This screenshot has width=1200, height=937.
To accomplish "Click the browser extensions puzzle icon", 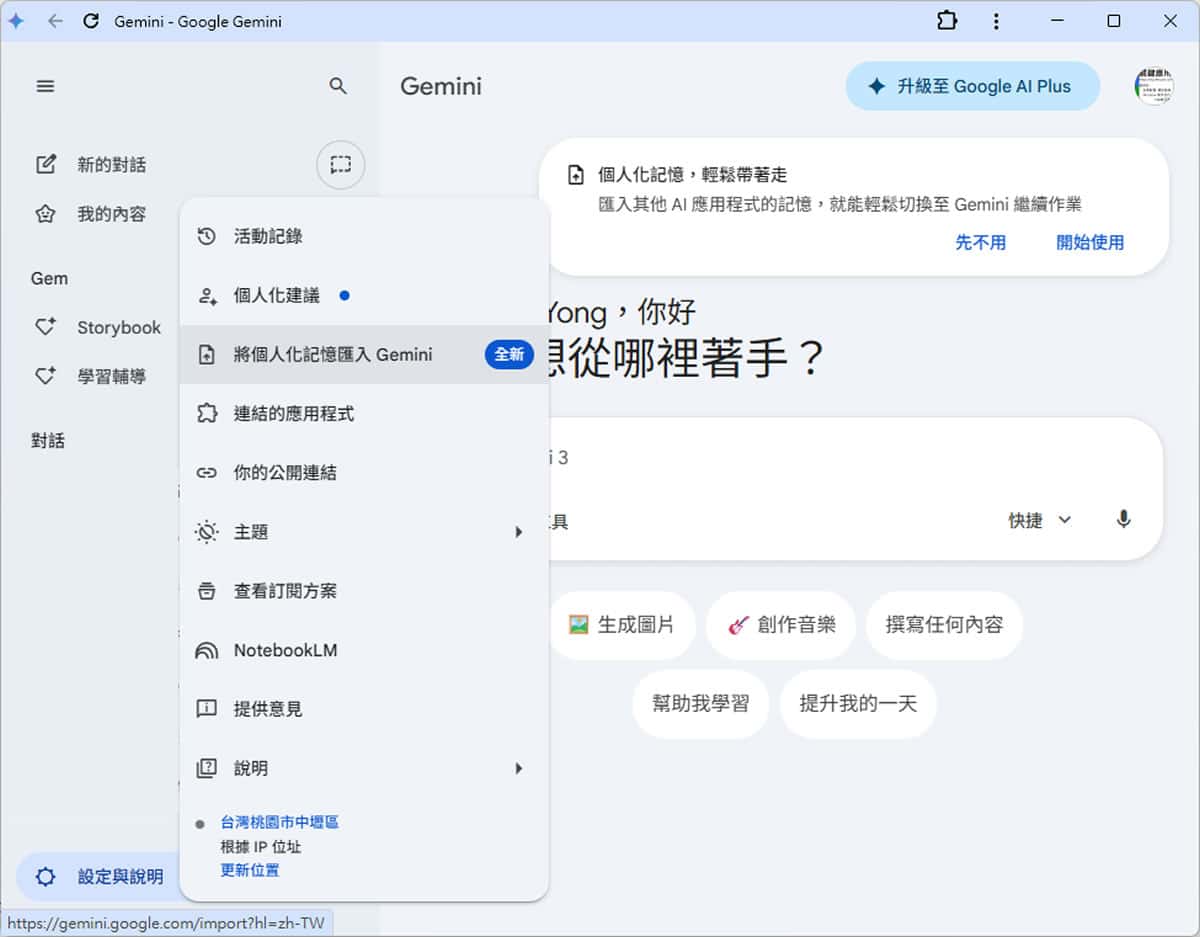I will coord(947,20).
